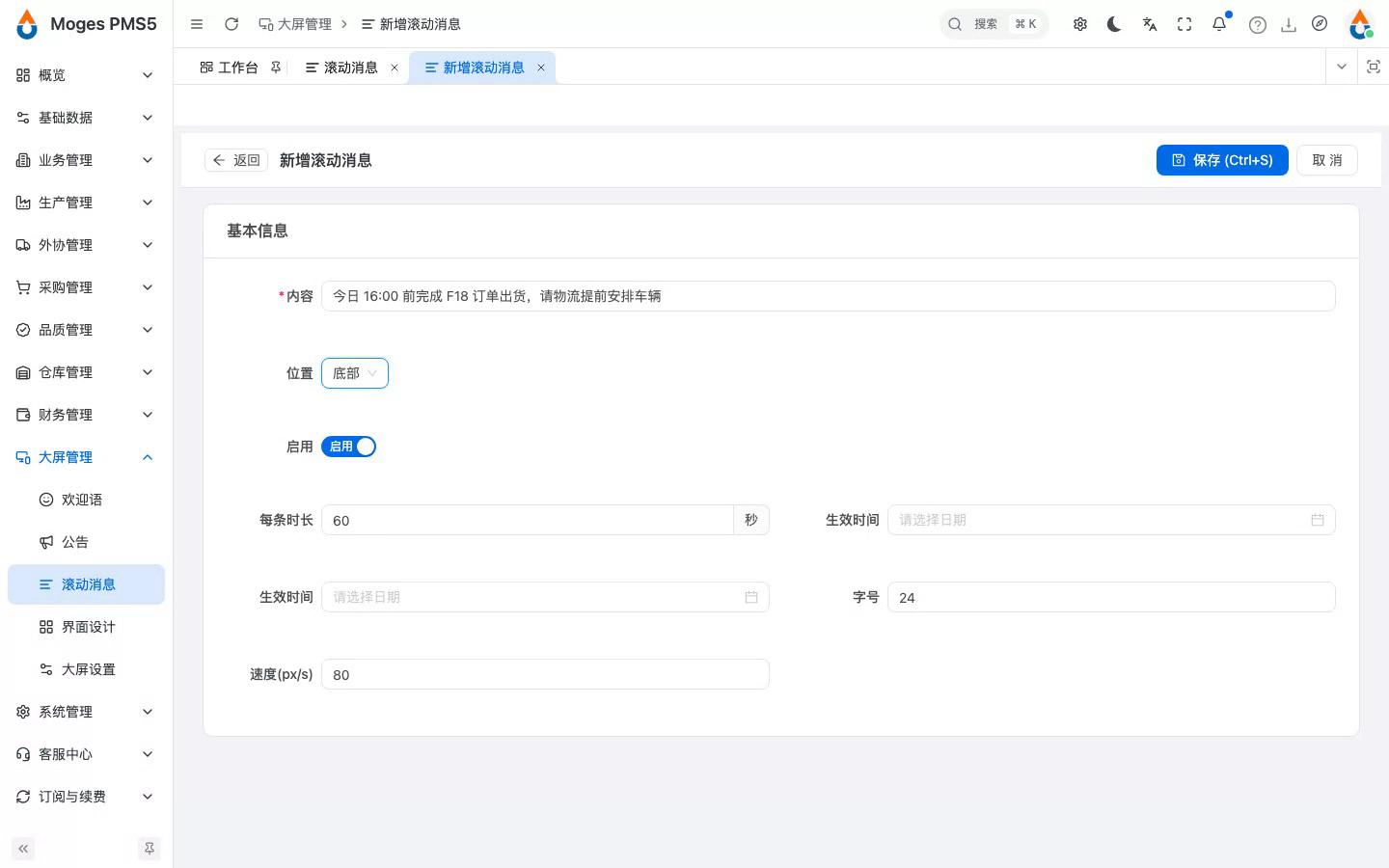Expand the 订阅与续费 sidebar menu

click(x=86, y=797)
